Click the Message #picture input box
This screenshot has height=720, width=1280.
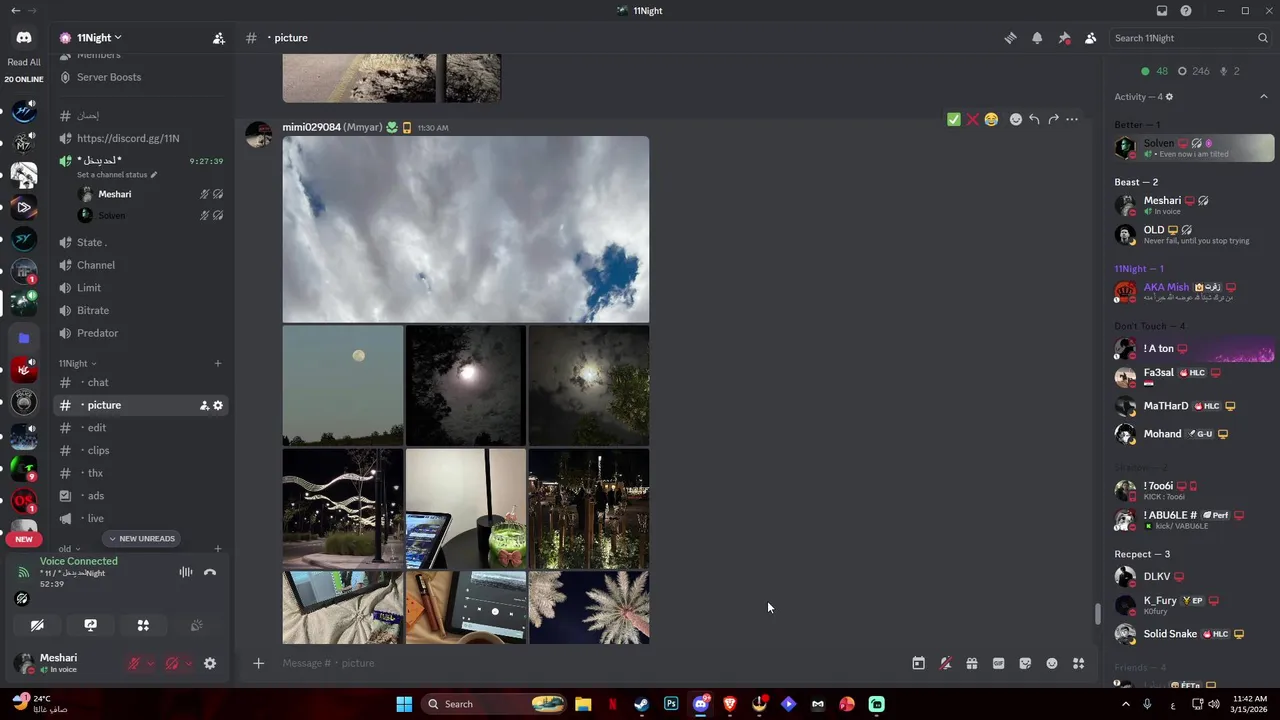590,663
